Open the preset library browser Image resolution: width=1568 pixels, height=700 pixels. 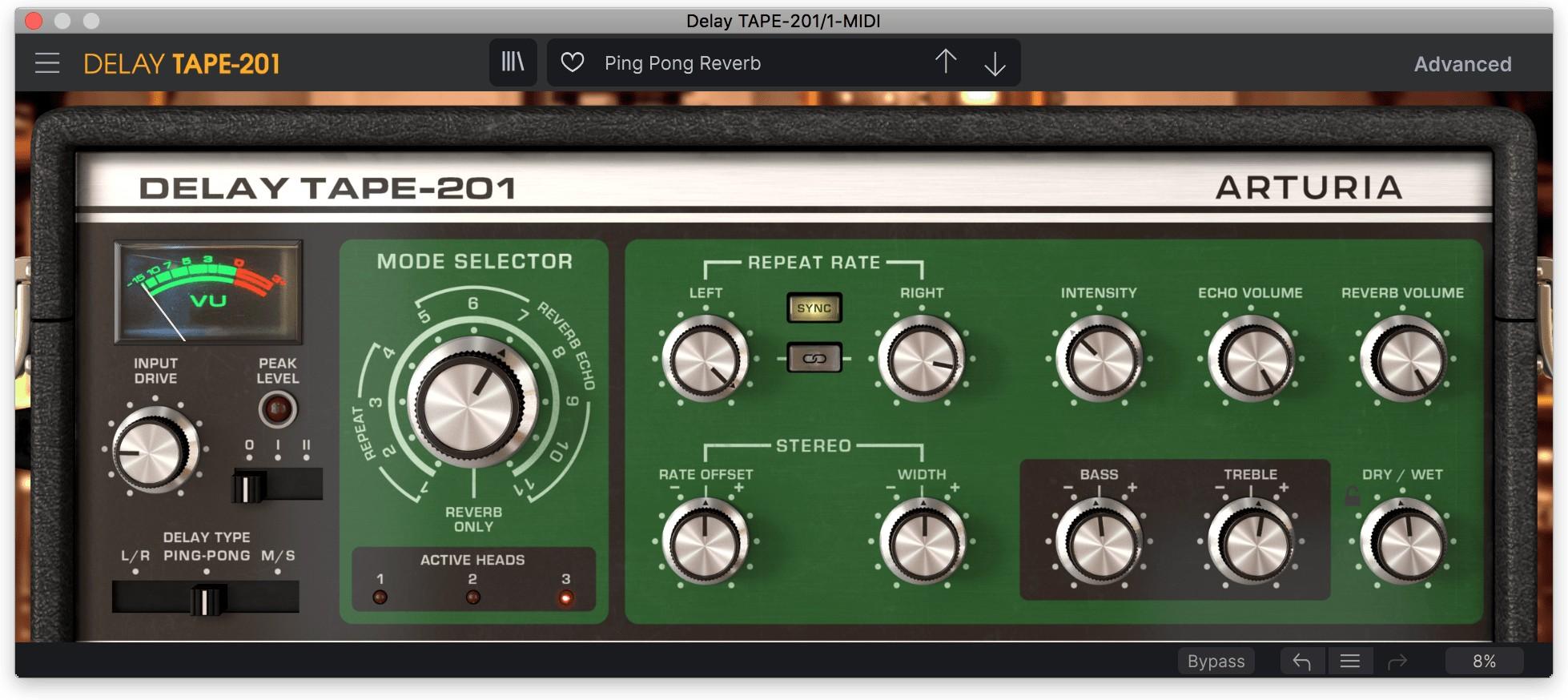tap(513, 62)
